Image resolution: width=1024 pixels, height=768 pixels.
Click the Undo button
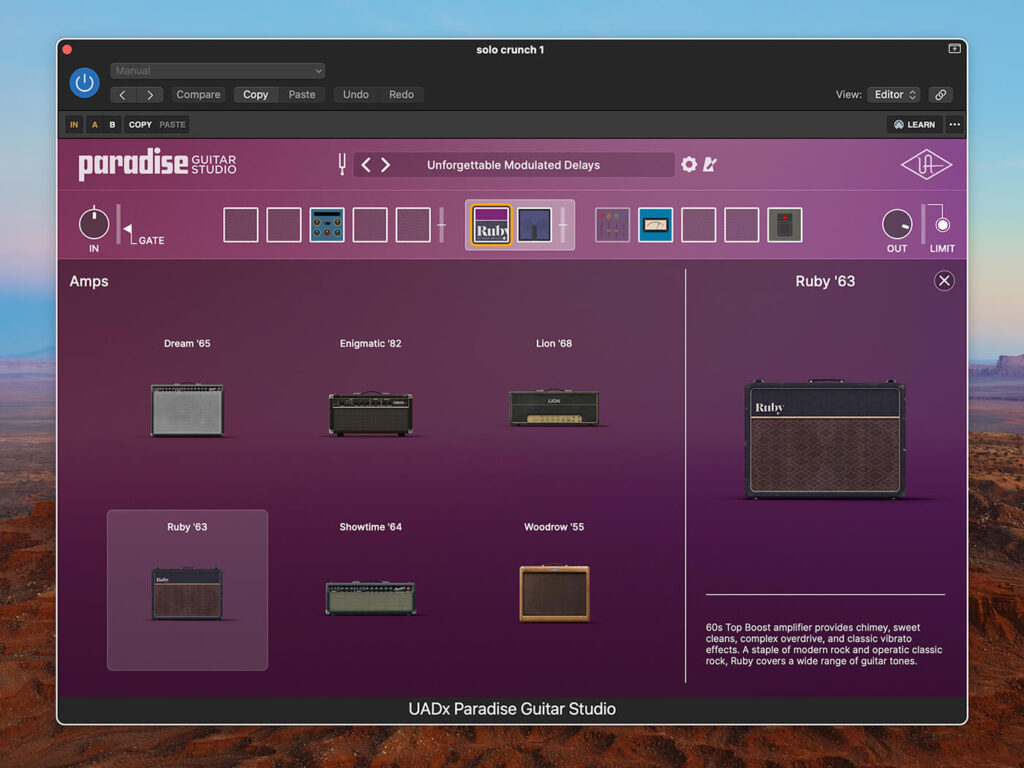[x=356, y=95]
